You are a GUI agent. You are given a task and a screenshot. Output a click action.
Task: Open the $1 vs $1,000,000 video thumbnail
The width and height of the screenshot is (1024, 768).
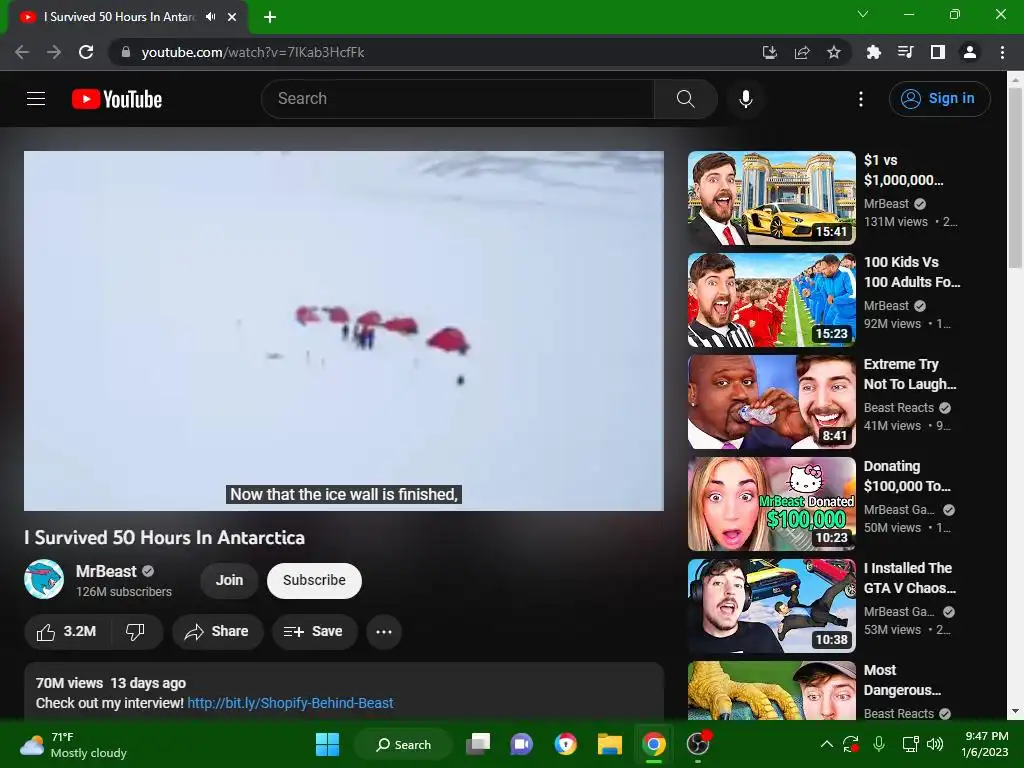(771, 198)
